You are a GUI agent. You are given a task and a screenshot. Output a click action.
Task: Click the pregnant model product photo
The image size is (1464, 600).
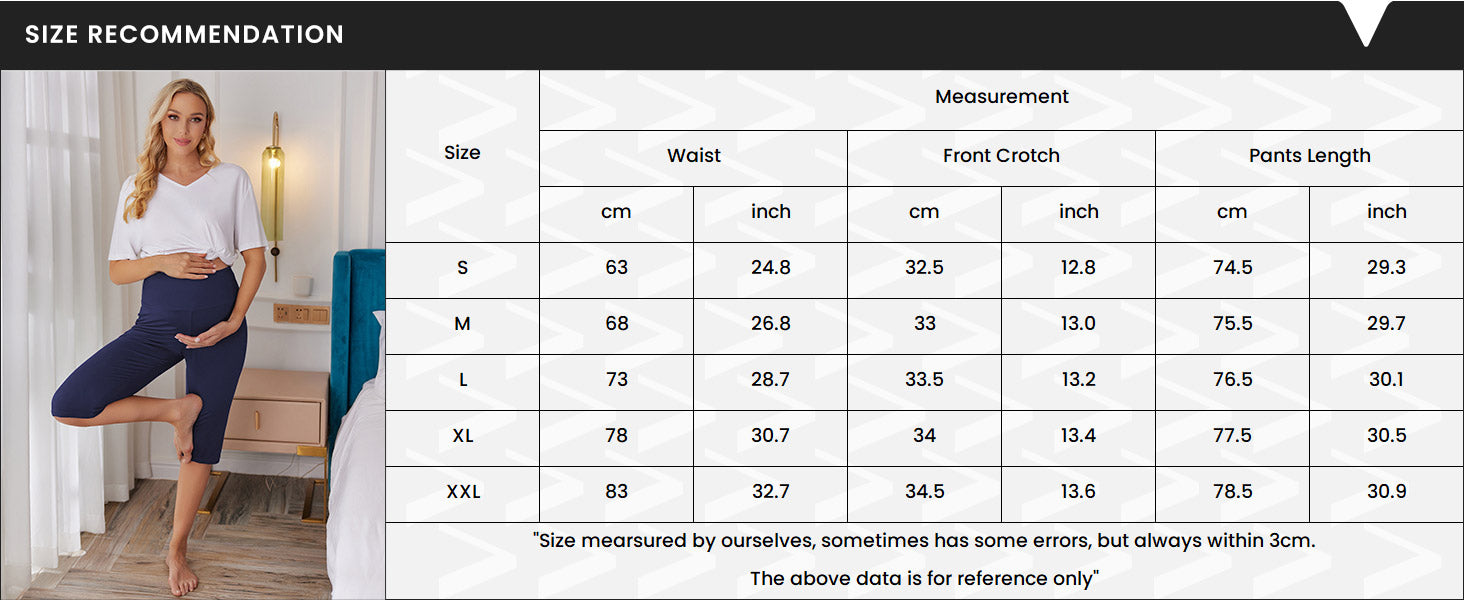(193, 334)
